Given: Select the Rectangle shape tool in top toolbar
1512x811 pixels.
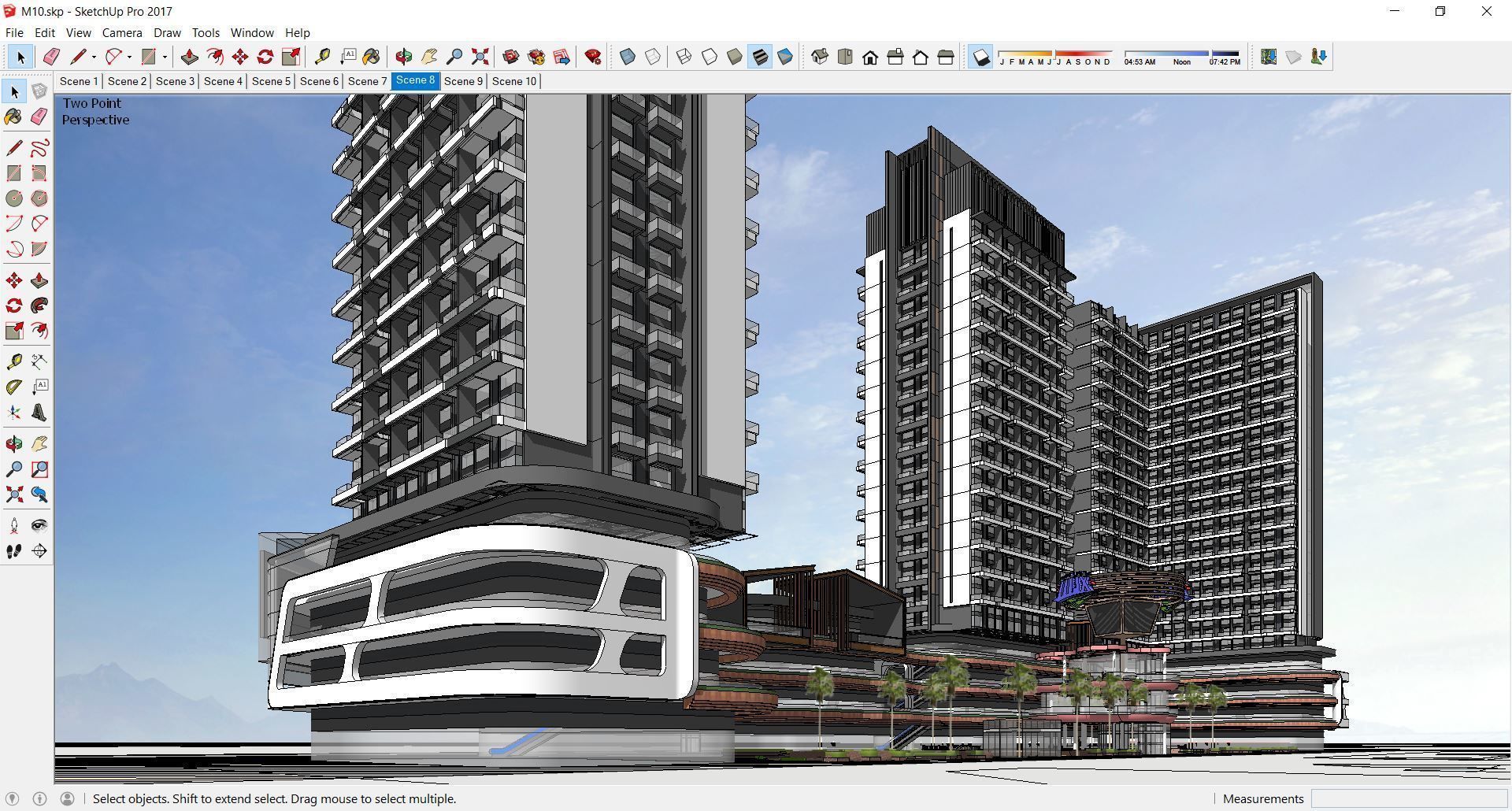Looking at the screenshot, I should coord(149,57).
